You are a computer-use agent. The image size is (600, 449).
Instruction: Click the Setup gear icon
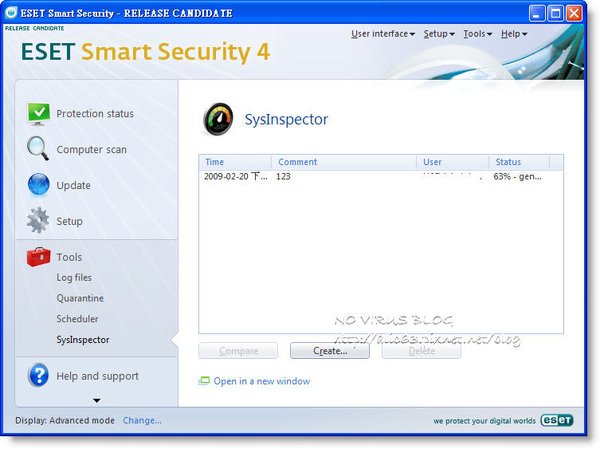click(x=38, y=220)
